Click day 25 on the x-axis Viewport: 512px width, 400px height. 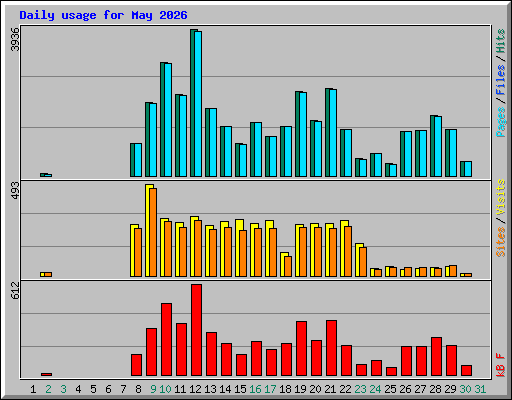coord(390,389)
